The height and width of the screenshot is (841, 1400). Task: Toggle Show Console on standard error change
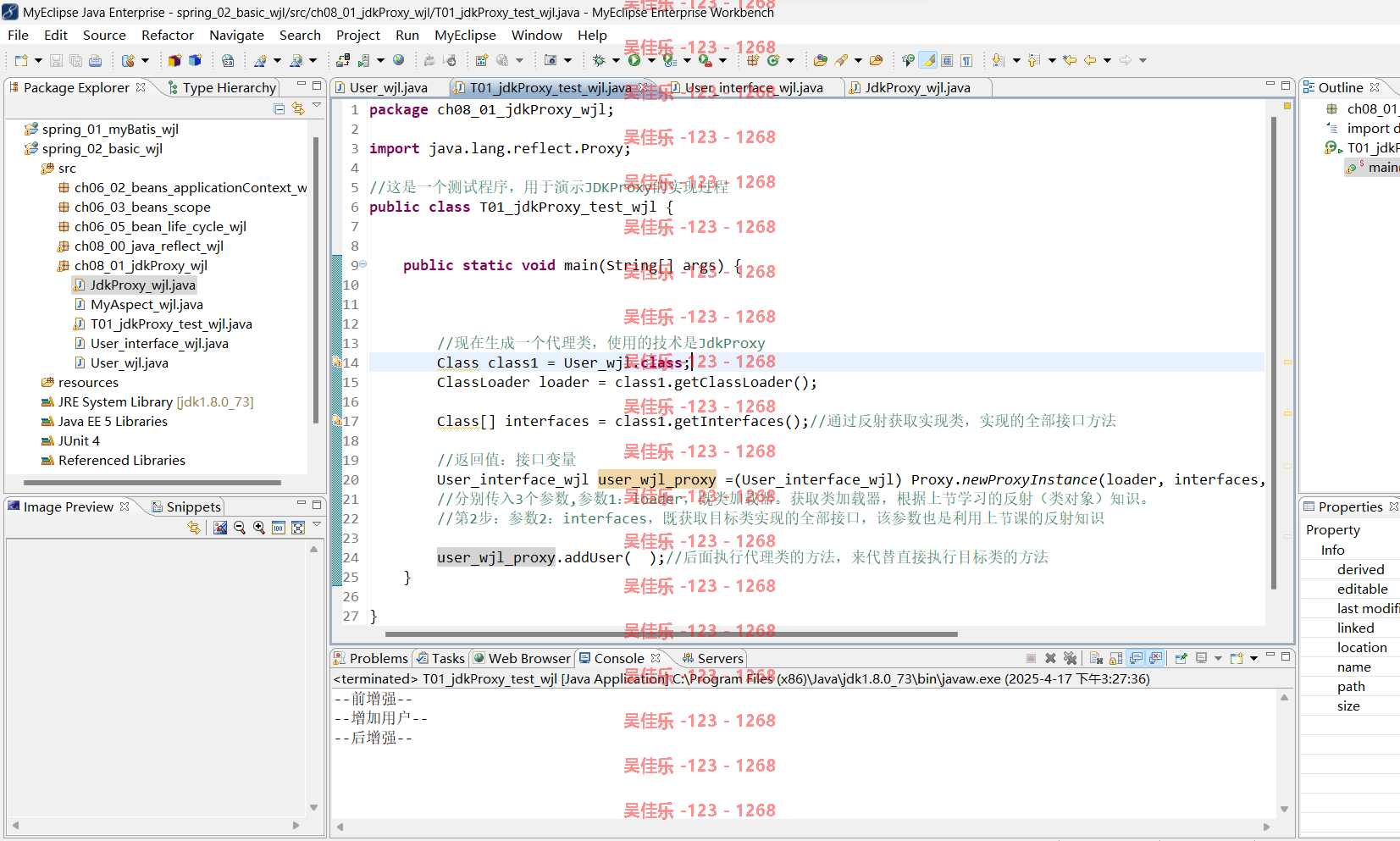[1155, 658]
